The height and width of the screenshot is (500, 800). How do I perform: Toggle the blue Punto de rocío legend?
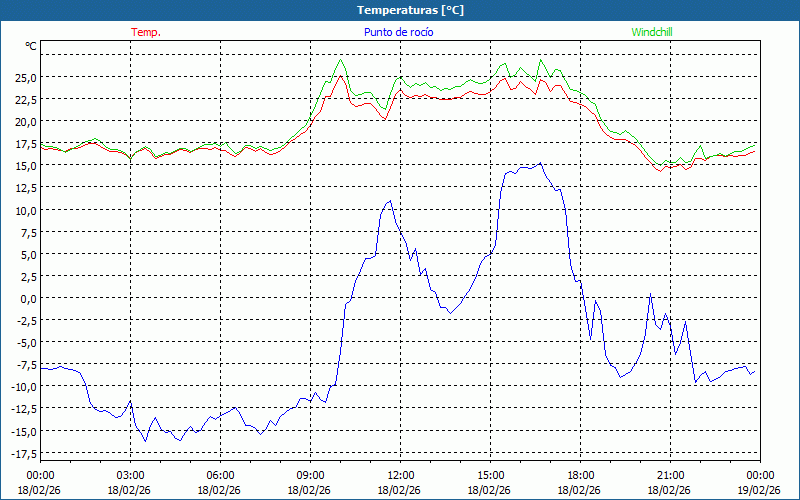click(x=399, y=32)
